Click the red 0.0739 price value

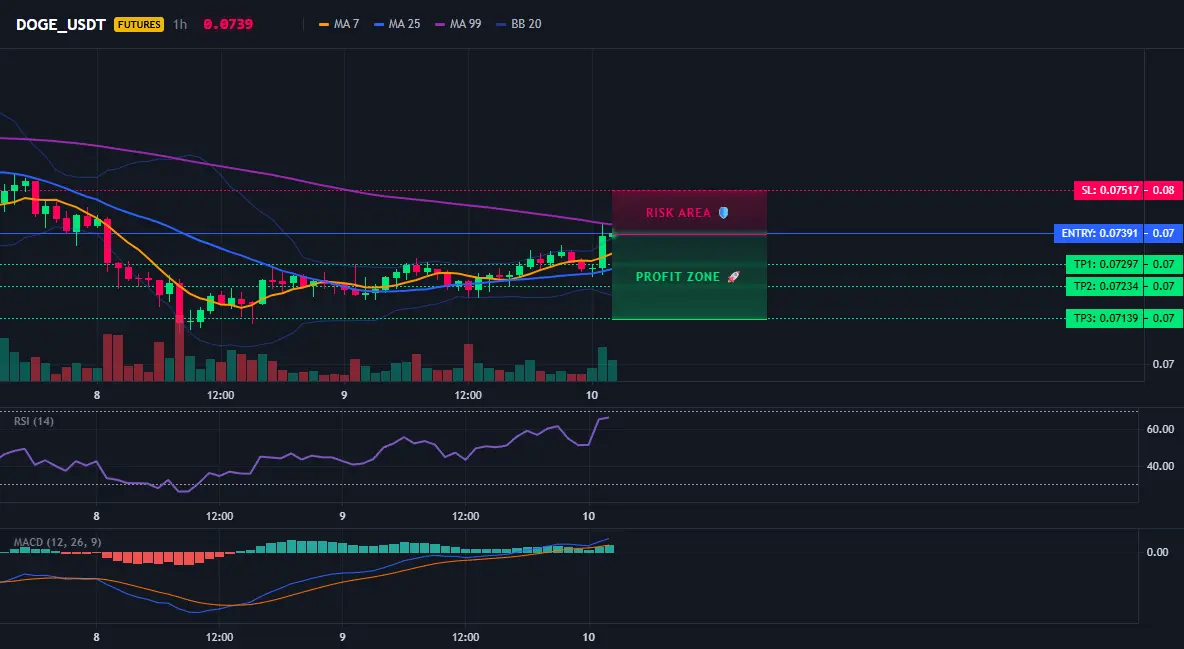pos(228,24)
